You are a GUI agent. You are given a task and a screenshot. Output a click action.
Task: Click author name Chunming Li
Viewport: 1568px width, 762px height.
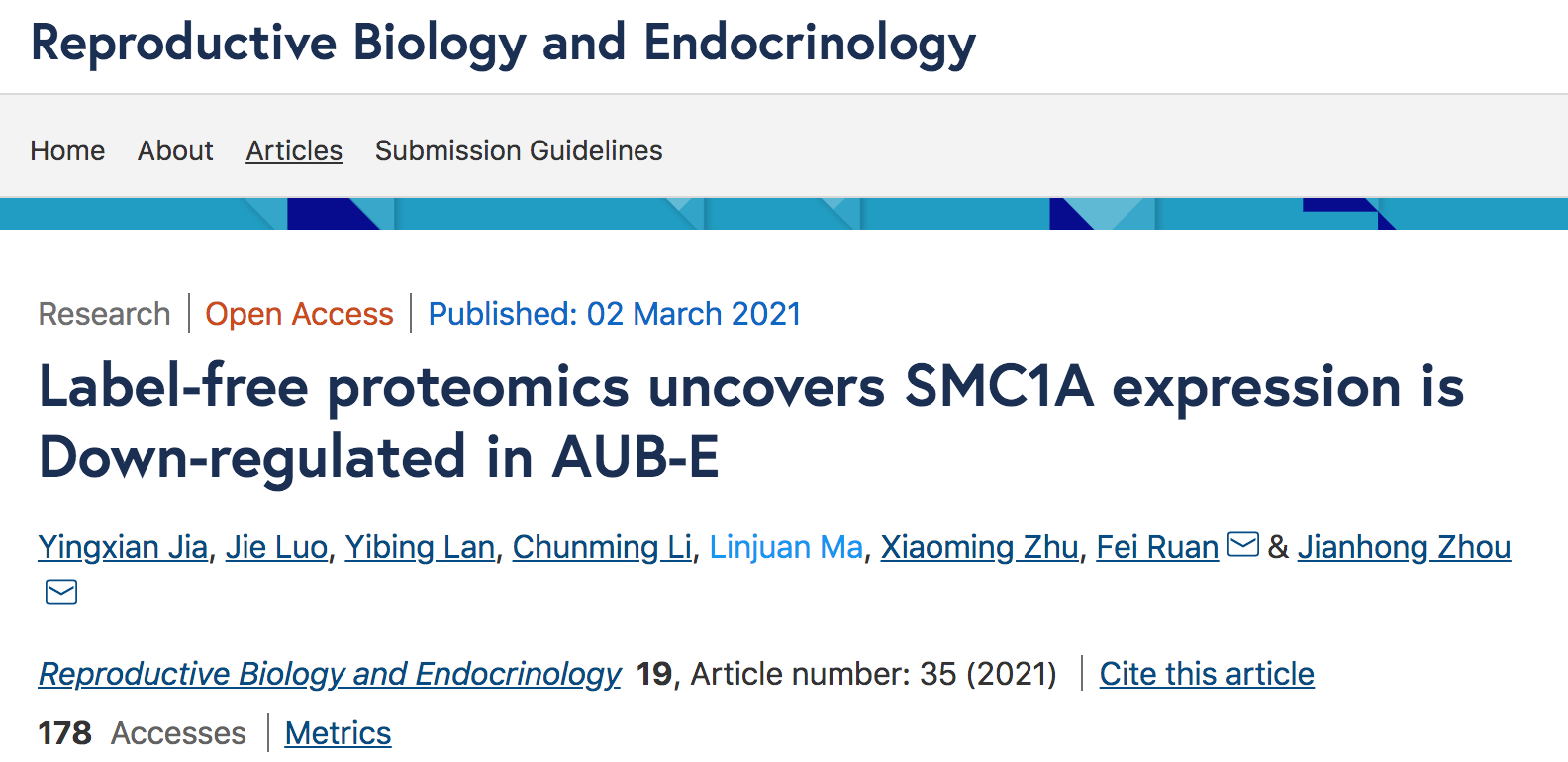[602, 547]
